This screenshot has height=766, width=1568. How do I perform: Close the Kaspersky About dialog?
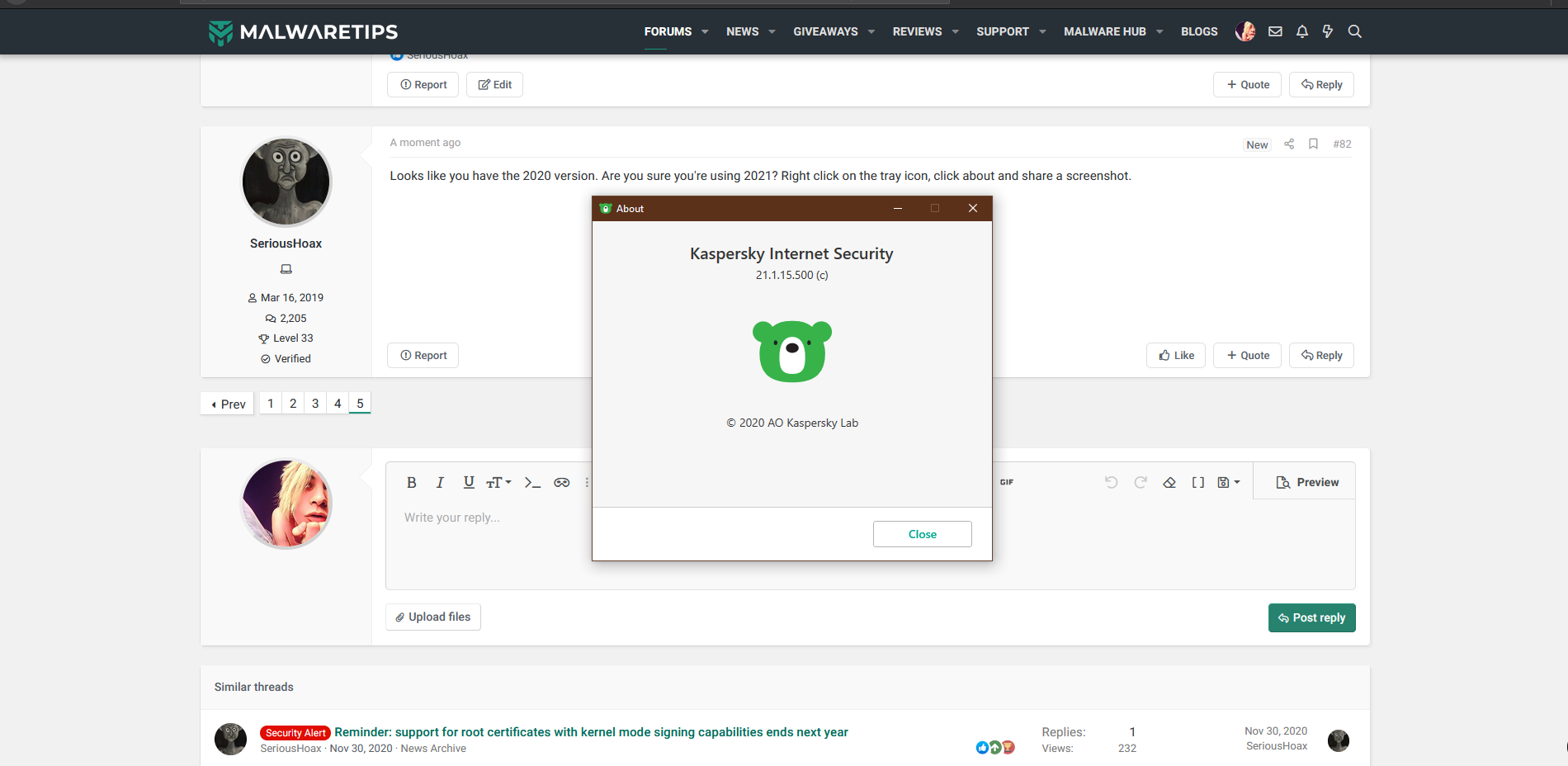point(922,534)
